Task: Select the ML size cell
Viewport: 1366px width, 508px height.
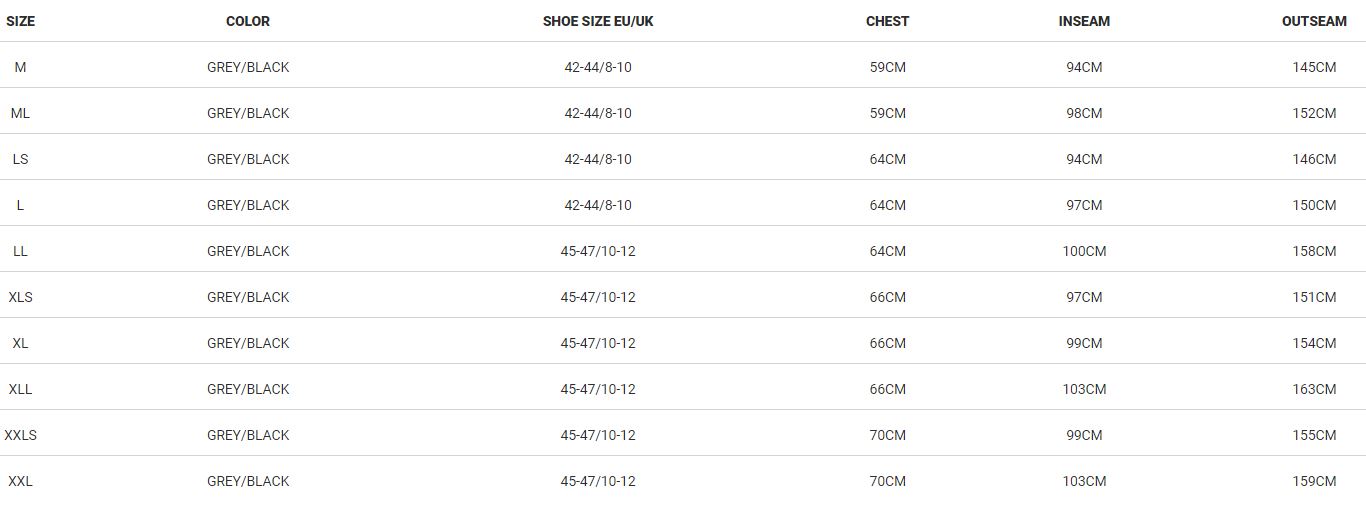Action: [20, 113]
